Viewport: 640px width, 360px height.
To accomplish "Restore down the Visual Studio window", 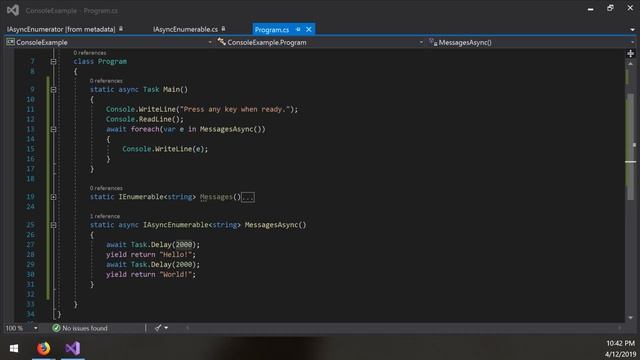I will coord(610,8).
